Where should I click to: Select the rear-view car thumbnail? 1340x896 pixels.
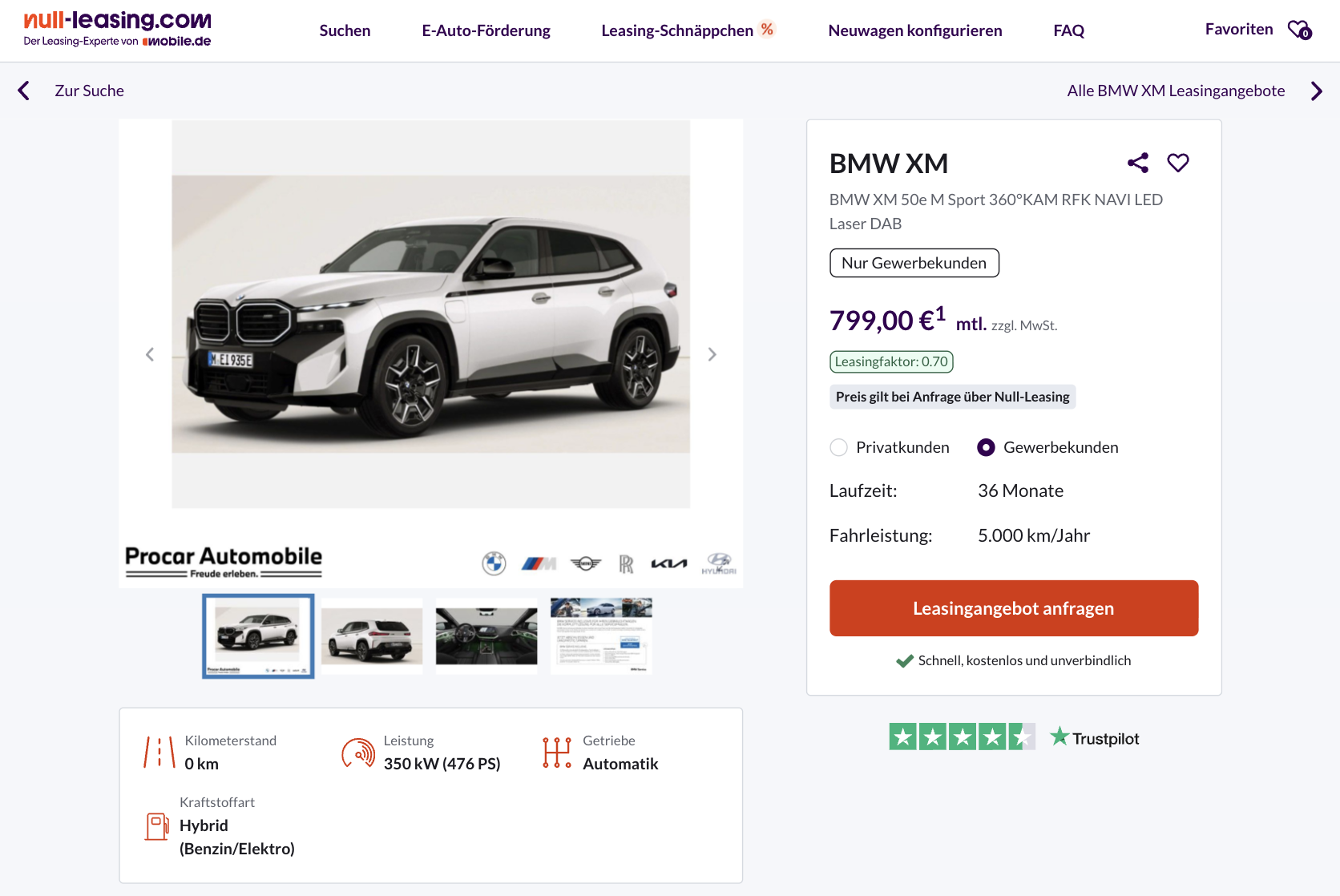pos(372,636)
